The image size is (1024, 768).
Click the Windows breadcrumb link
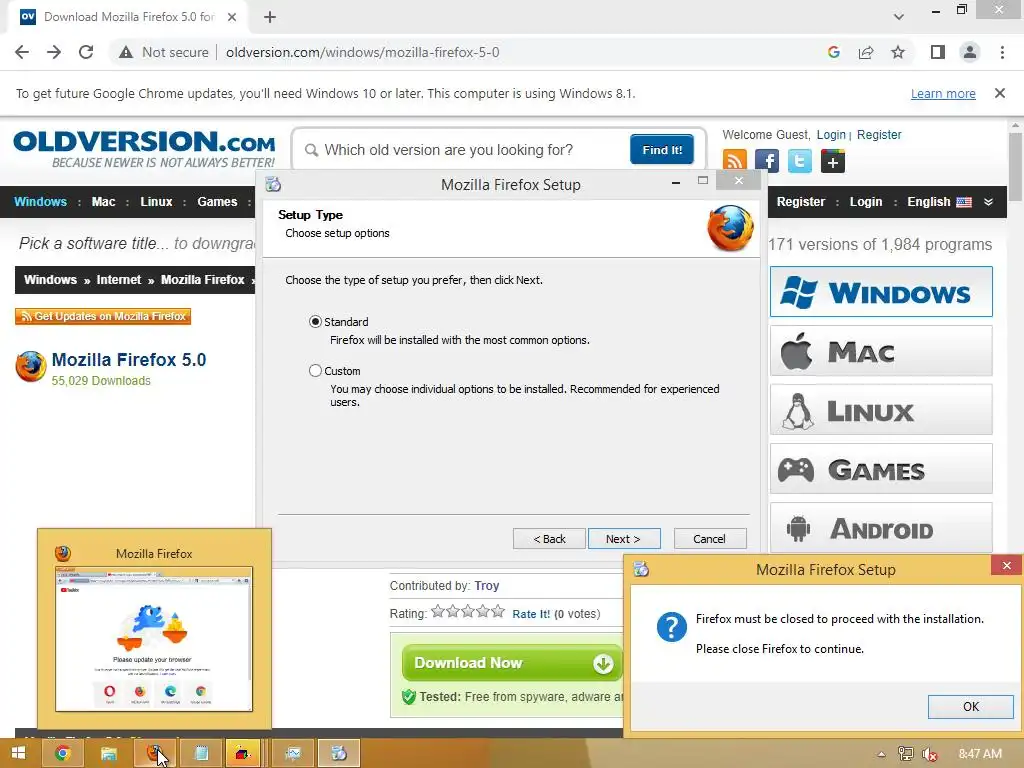click(50, 280)
